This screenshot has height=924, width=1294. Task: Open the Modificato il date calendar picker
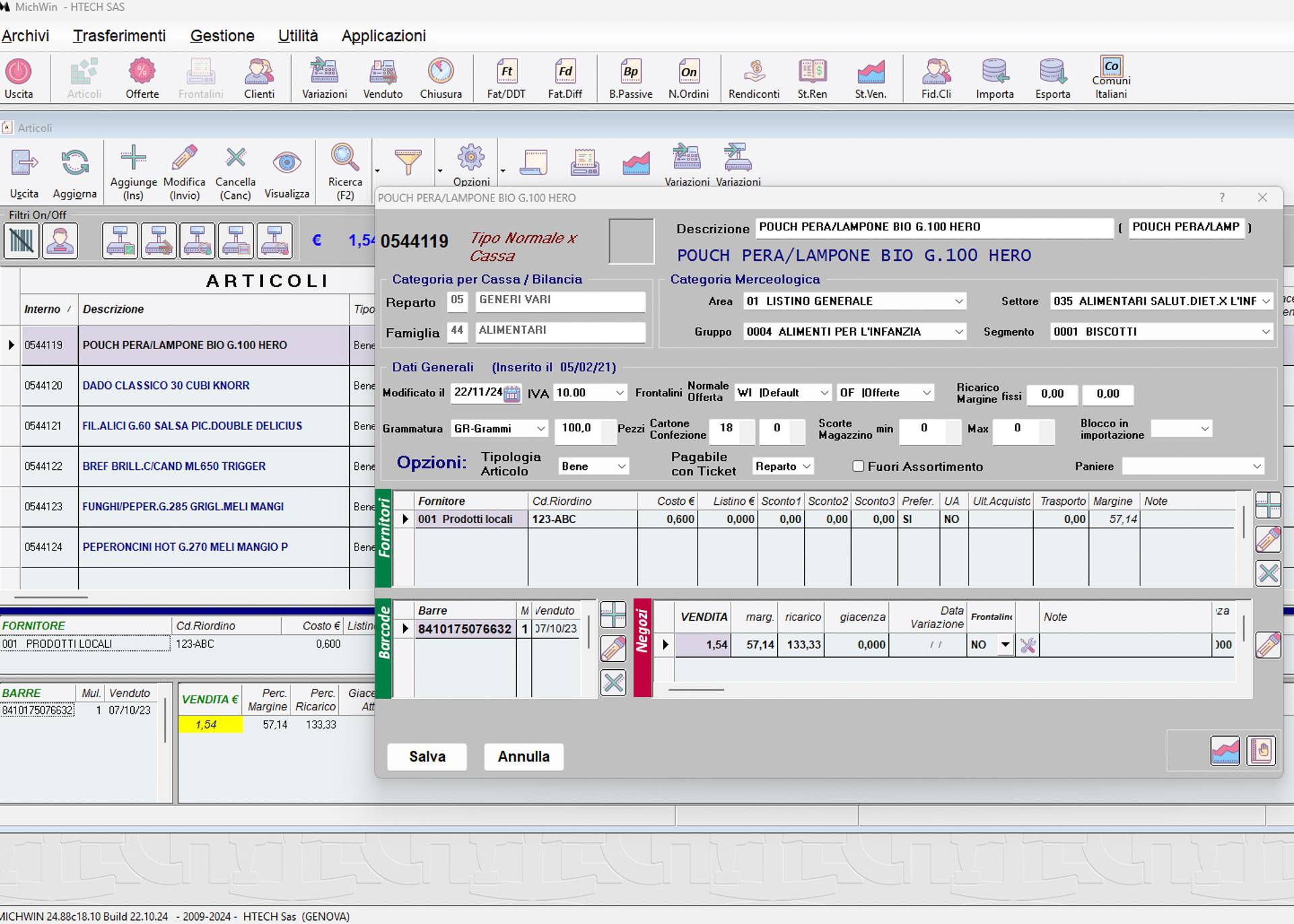[512, 394]
